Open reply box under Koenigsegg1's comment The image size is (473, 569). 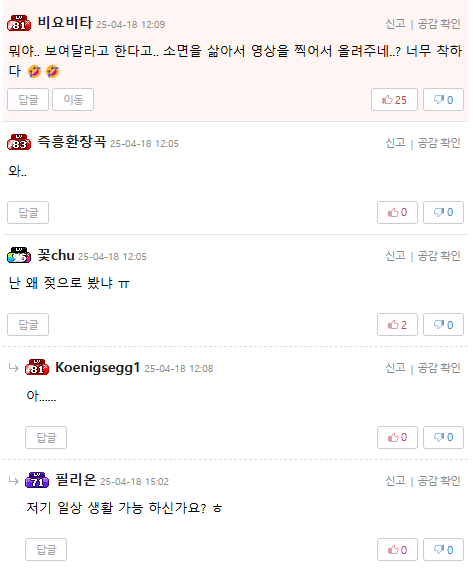pyautogui.click(x=46, y=437)
